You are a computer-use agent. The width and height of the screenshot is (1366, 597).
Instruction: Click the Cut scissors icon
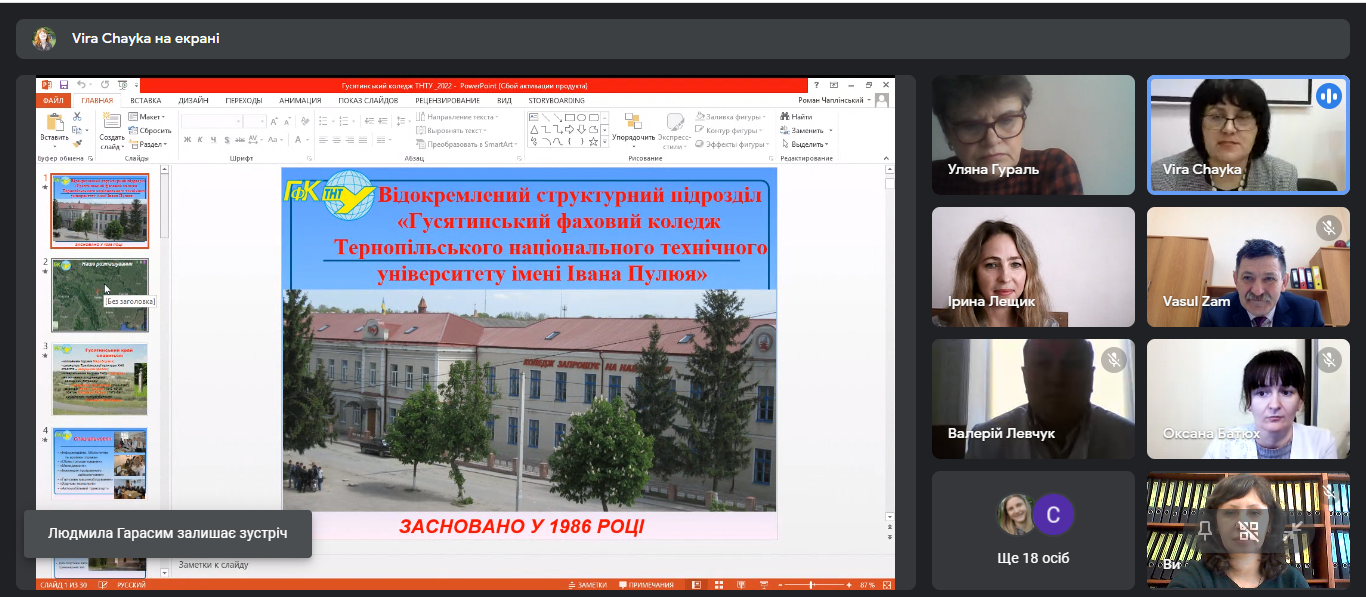(x=77, y=116)
